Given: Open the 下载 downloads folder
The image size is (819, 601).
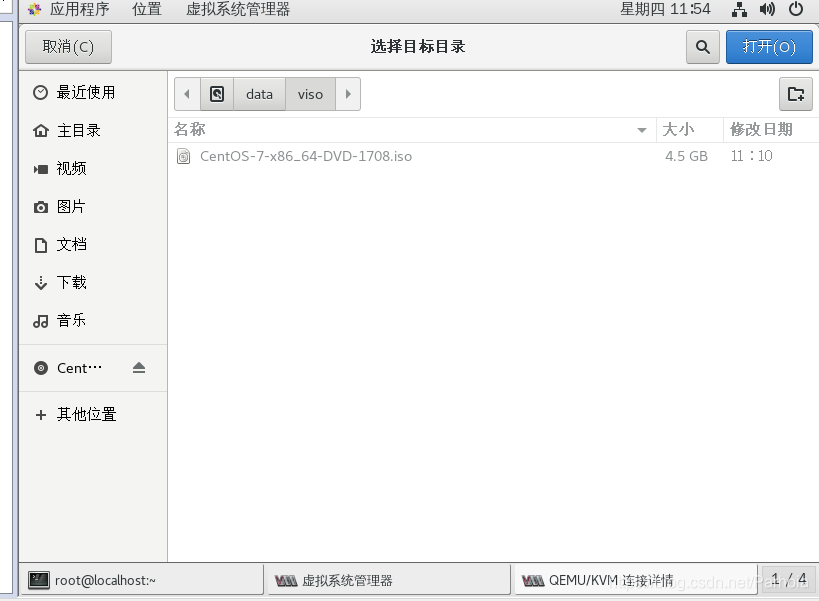Looking at the screenshot, I should pyautogui.click(x=93, y=282).
